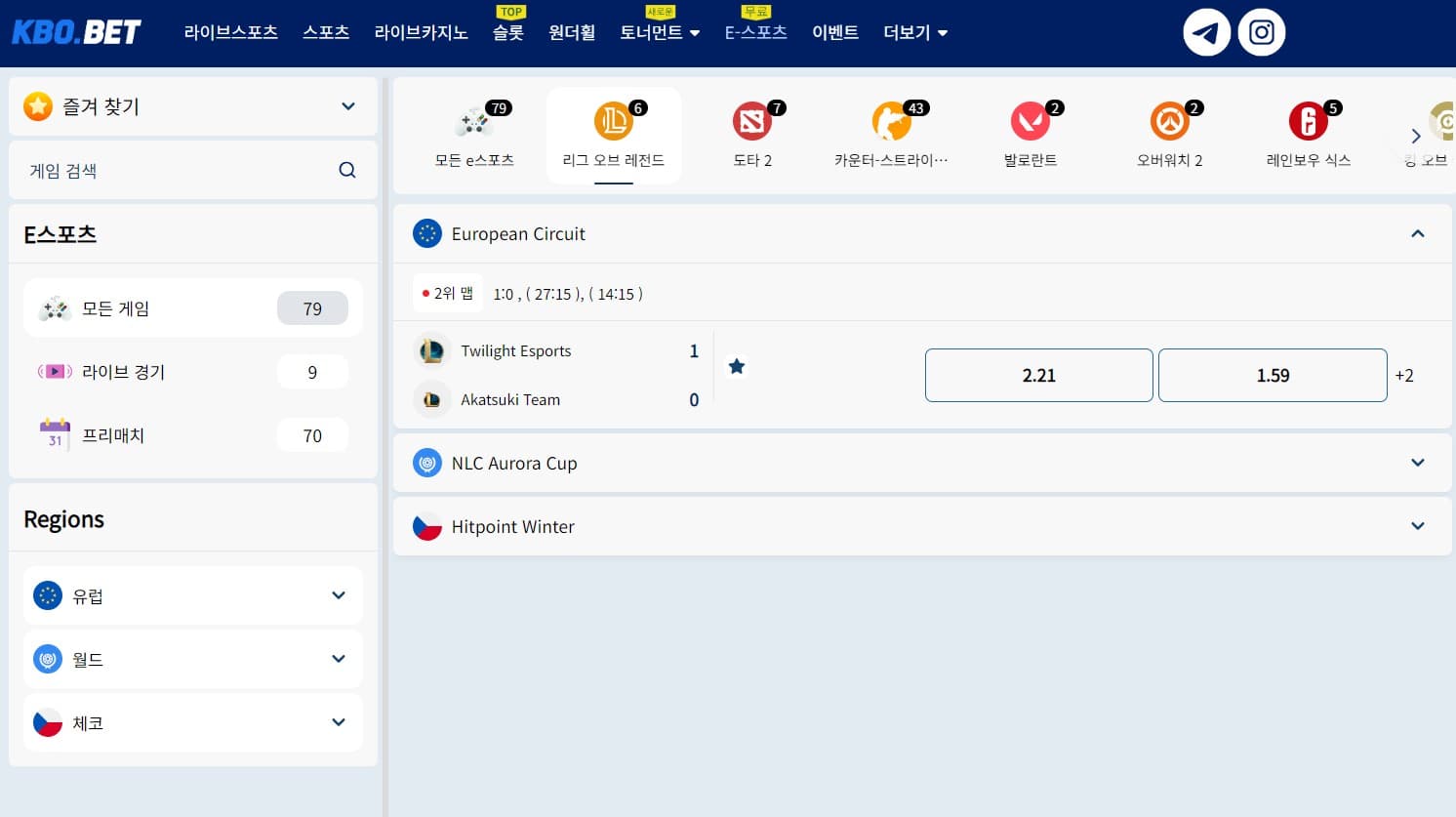
Task: Go to 라이브스포츠 in top navigation
Action: click(231, 32)
